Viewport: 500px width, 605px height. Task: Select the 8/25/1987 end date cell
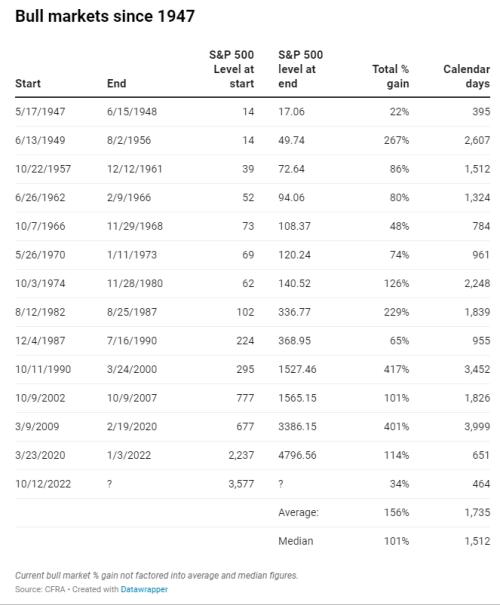(x=132, y=312)
